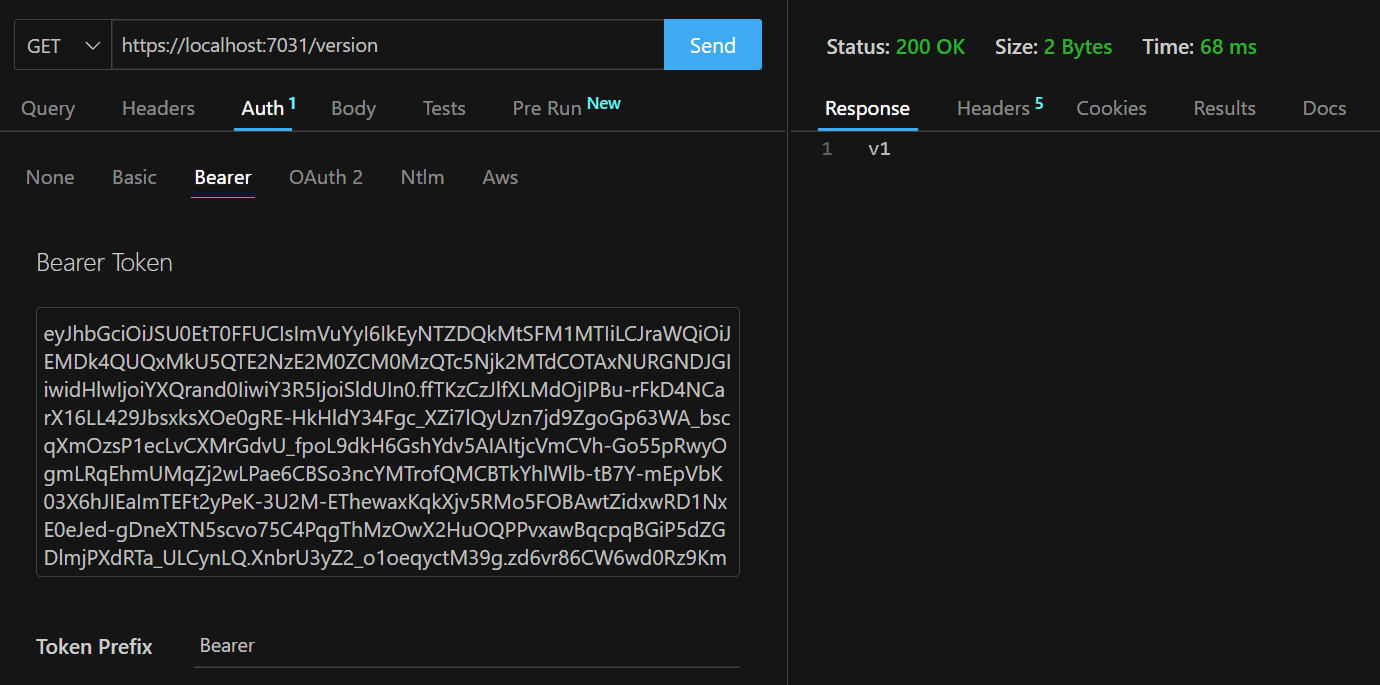Viewport: 1380px width, 685px height.
Task: Click the Time 68 ms text
Action: click(1199, 47)
